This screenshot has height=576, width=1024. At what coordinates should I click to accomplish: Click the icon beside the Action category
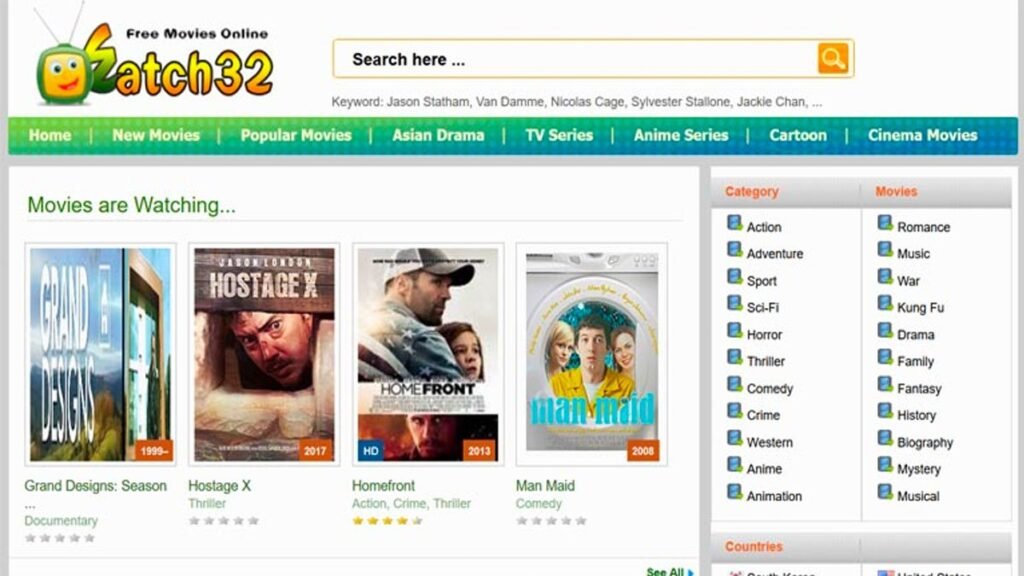pos(735,225)
